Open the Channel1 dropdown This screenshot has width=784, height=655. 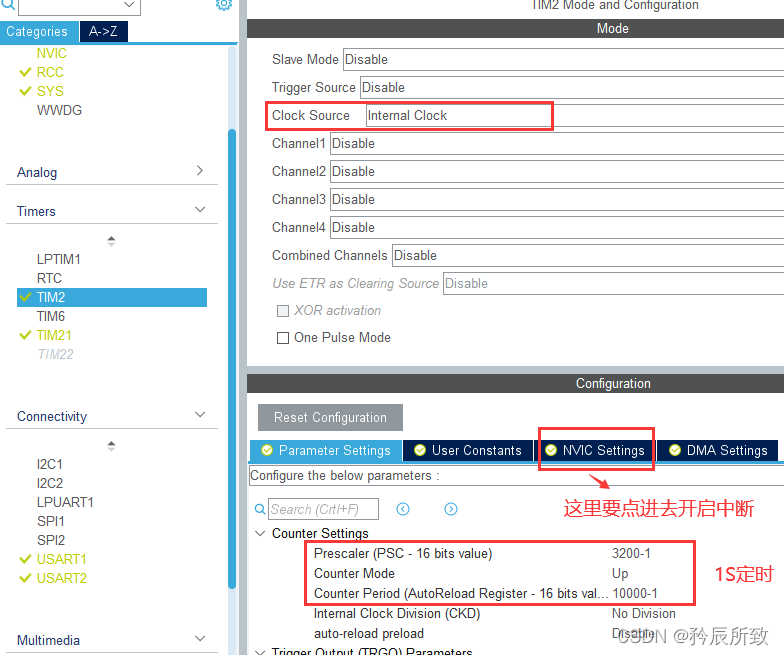click(x=556, y=144)
